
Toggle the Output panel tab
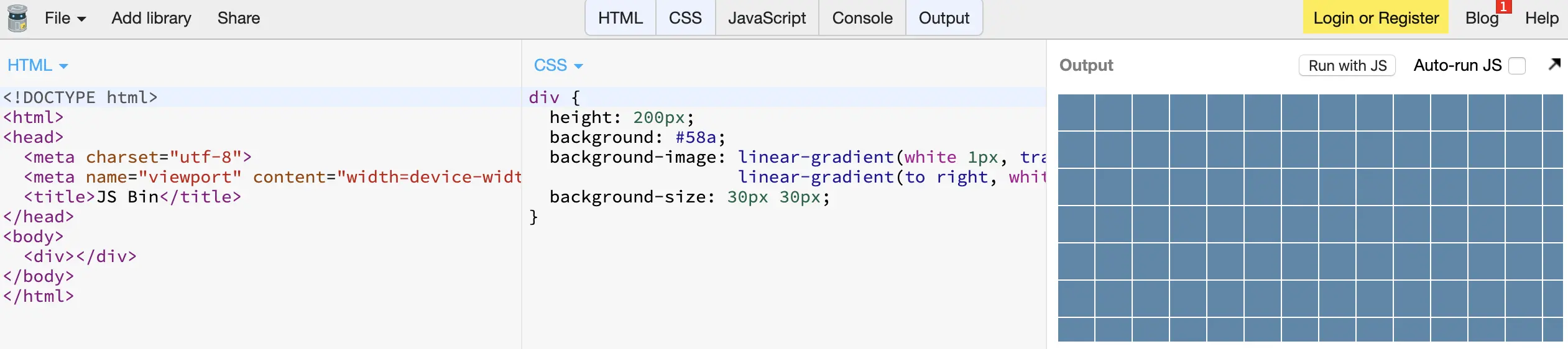click(944, 18)
